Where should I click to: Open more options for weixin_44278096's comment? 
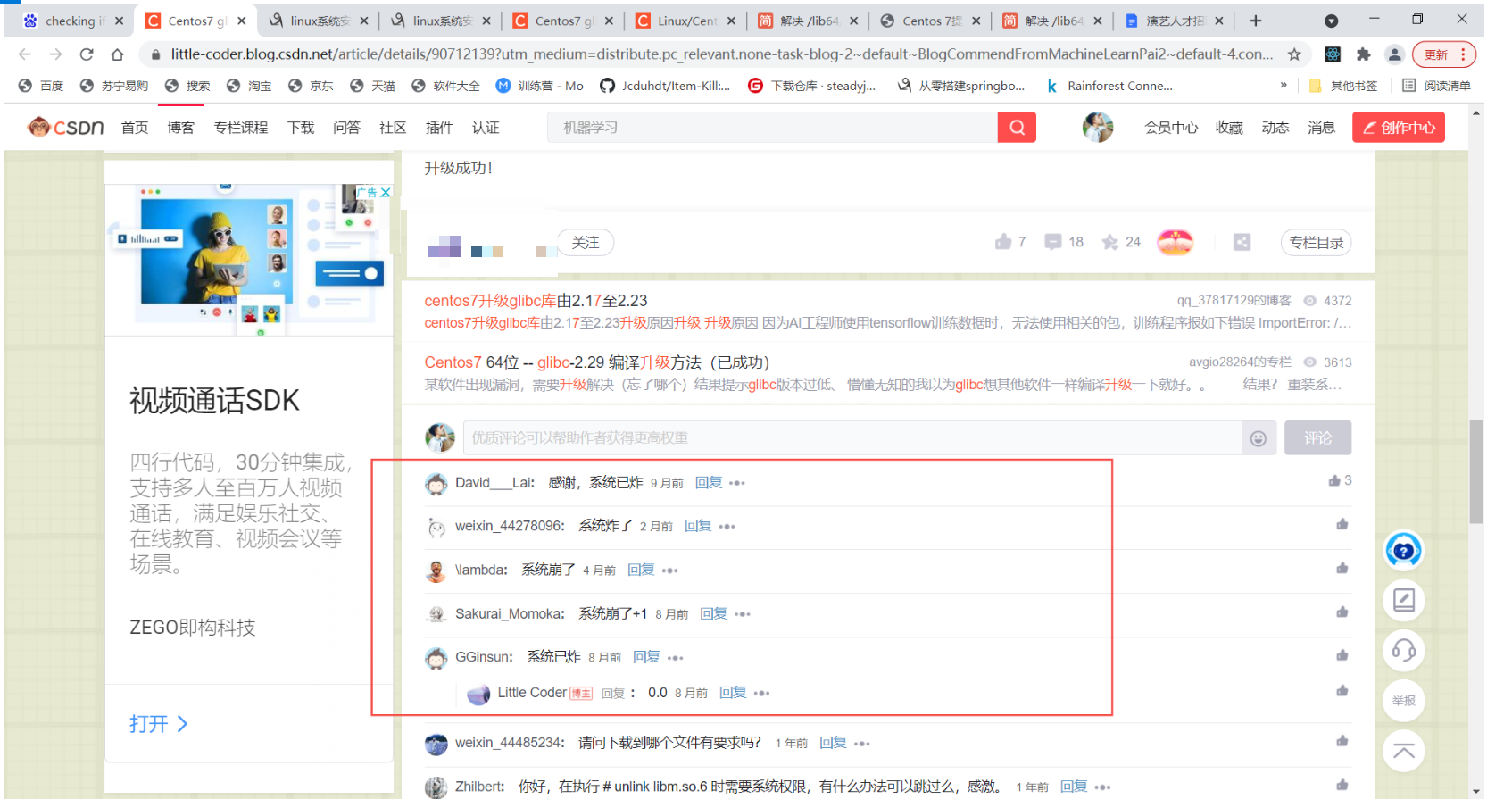727,527
